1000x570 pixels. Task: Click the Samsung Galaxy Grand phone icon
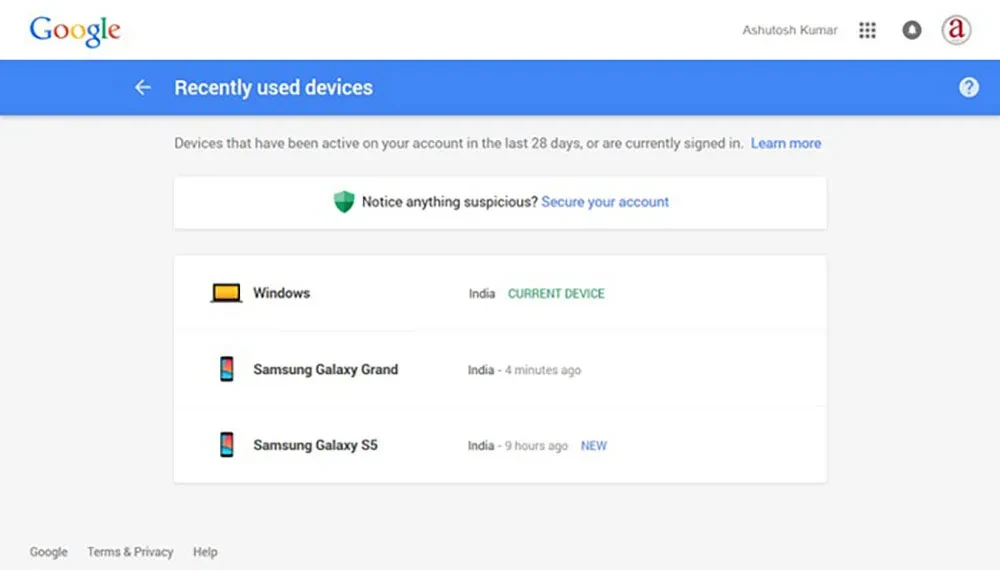pyautogui.click(x=227, y=370)
